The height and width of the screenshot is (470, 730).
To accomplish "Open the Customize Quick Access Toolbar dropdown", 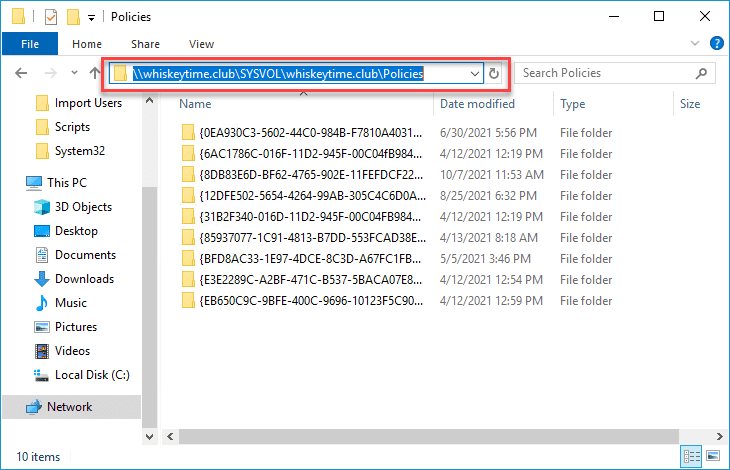I will [x=92, y=18].
